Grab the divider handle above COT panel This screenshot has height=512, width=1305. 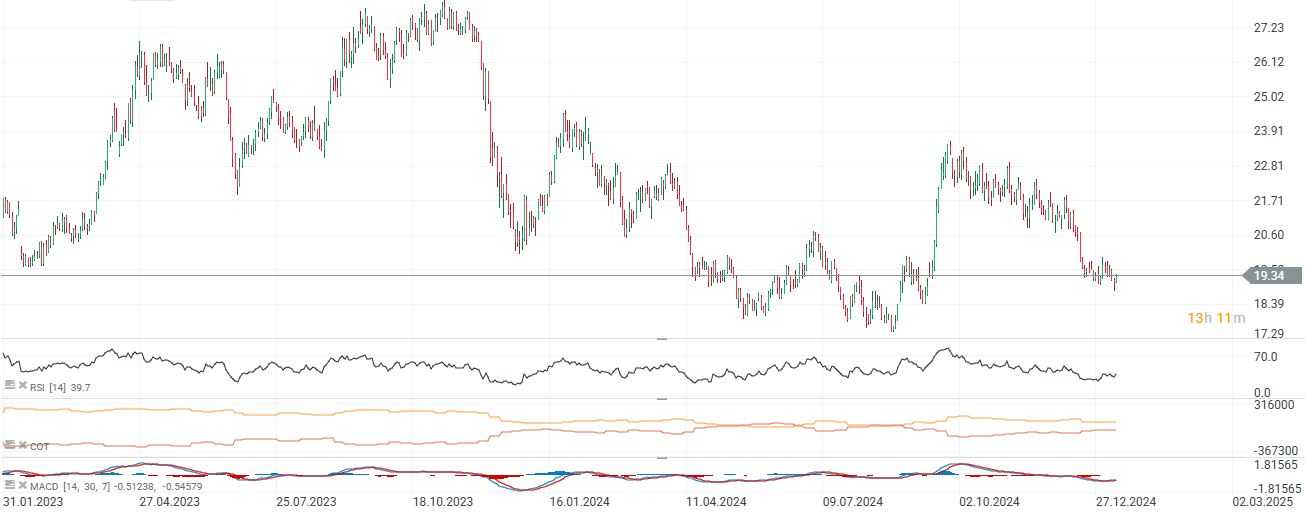point(660,399)
